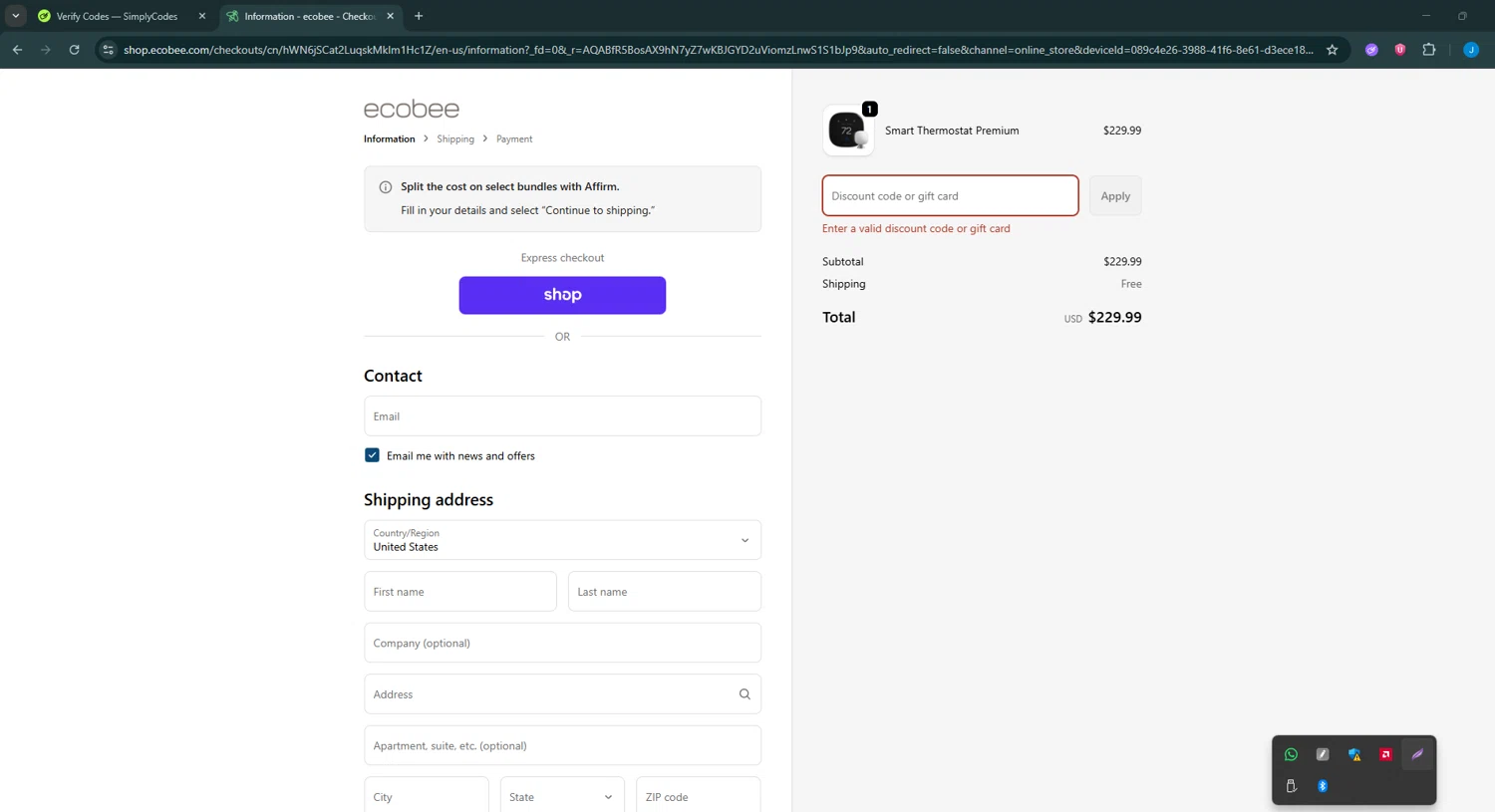Focus the City field
The height and width of the screenshot is (812, 1495).
click(x=427, y=796)
